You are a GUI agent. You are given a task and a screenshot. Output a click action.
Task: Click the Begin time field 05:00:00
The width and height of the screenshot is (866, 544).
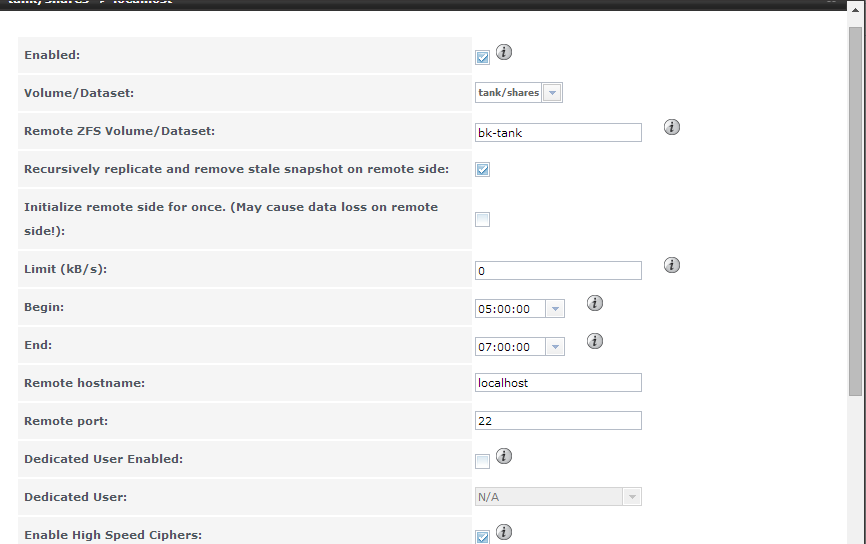[x=510, y=309]
